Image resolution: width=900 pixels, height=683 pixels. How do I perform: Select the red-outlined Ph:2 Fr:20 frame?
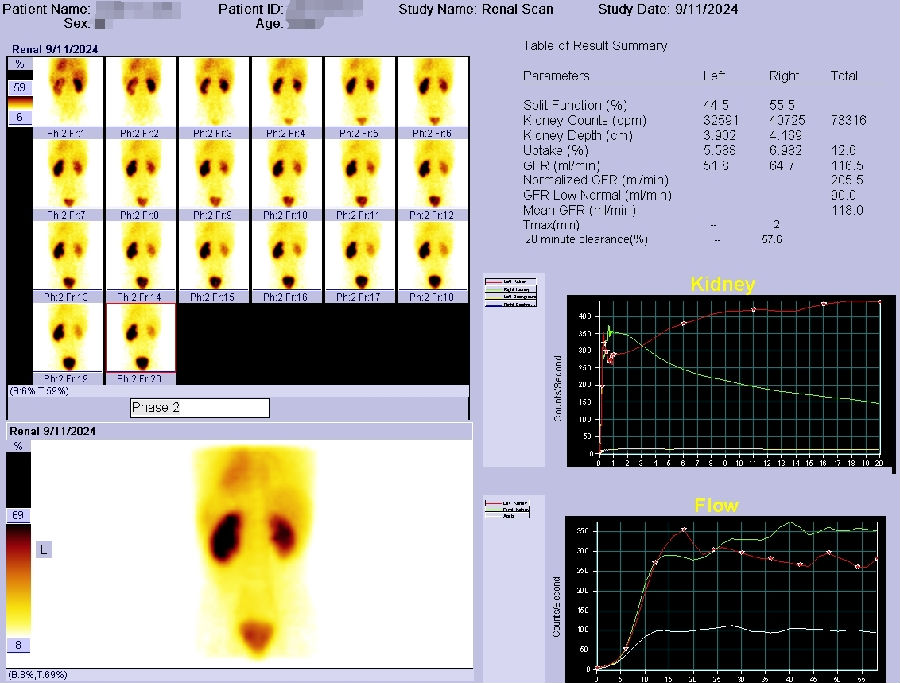140,339
